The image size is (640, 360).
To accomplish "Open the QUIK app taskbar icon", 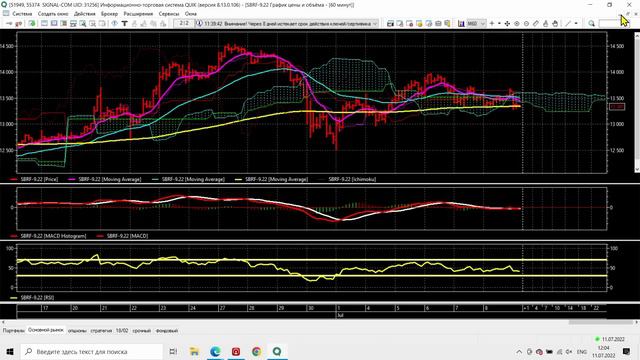I will click(x=277, y=351).
